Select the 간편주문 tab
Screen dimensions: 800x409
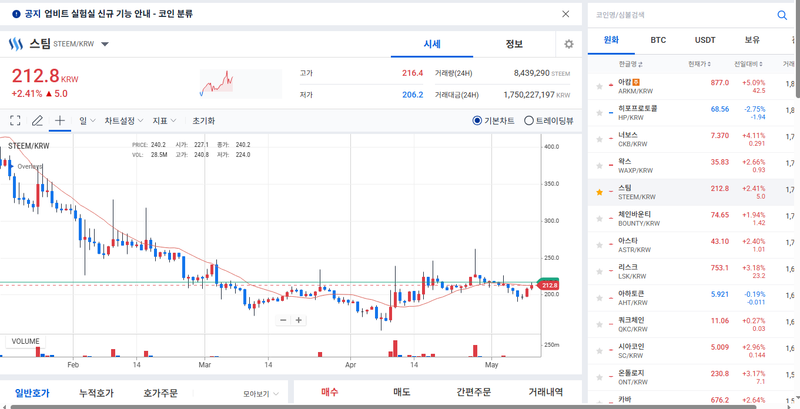click(473, 392)
